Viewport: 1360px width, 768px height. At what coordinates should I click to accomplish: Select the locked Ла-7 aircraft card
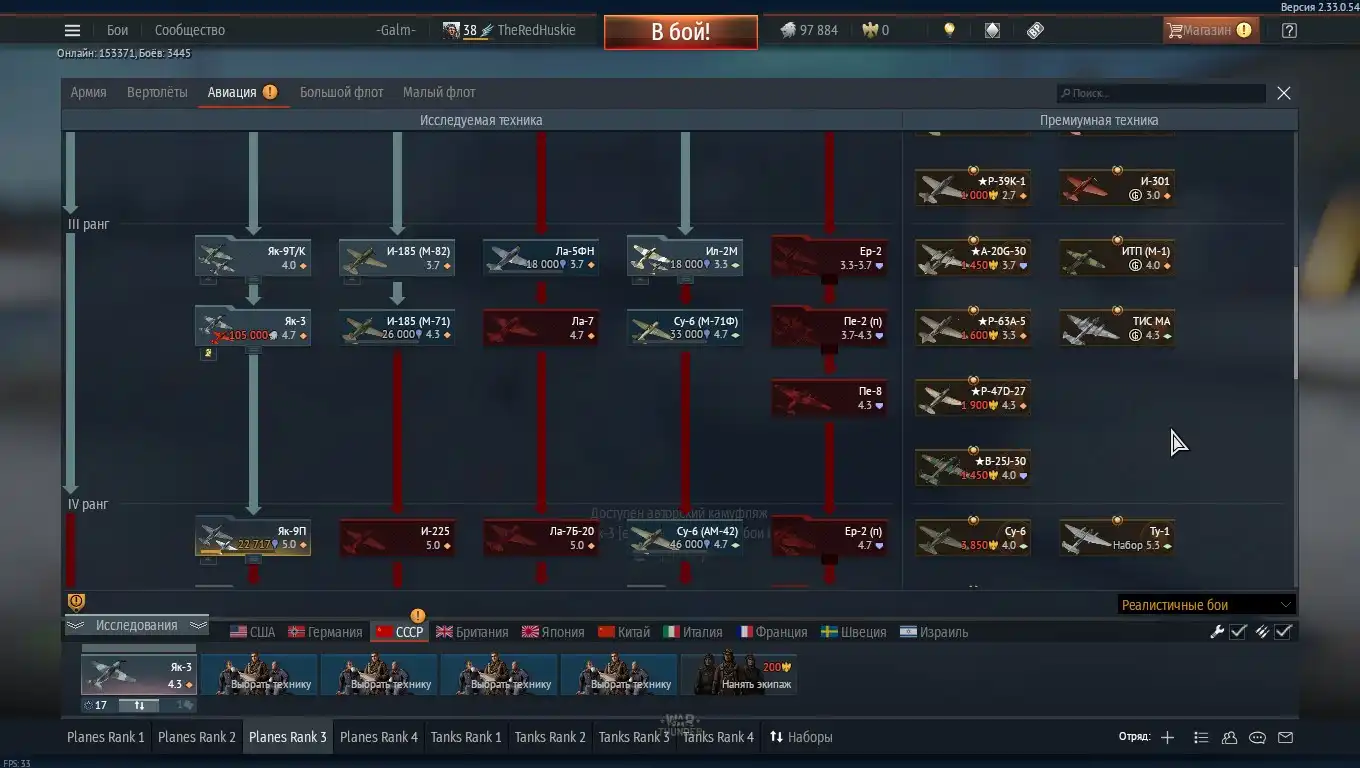(541, 327)
